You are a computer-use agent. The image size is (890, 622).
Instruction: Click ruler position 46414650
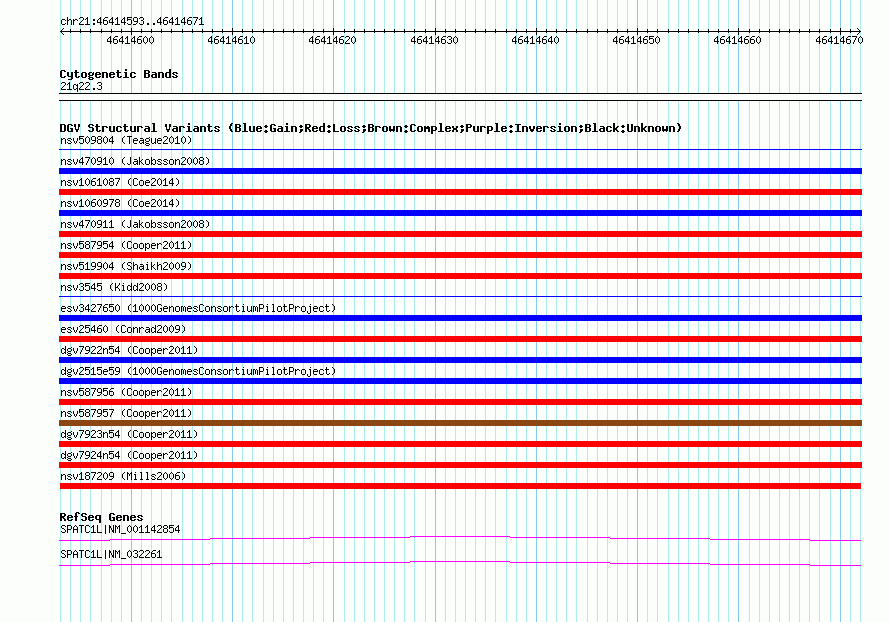click(636, 40)
